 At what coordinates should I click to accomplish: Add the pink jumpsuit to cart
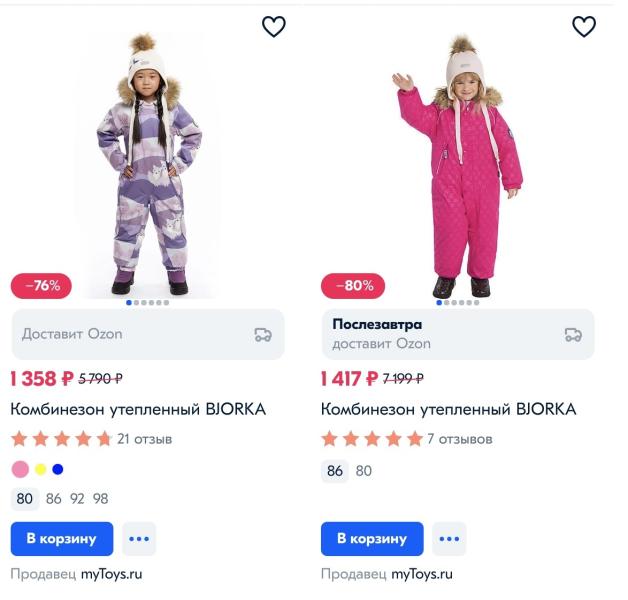click(x=371, y=539)
